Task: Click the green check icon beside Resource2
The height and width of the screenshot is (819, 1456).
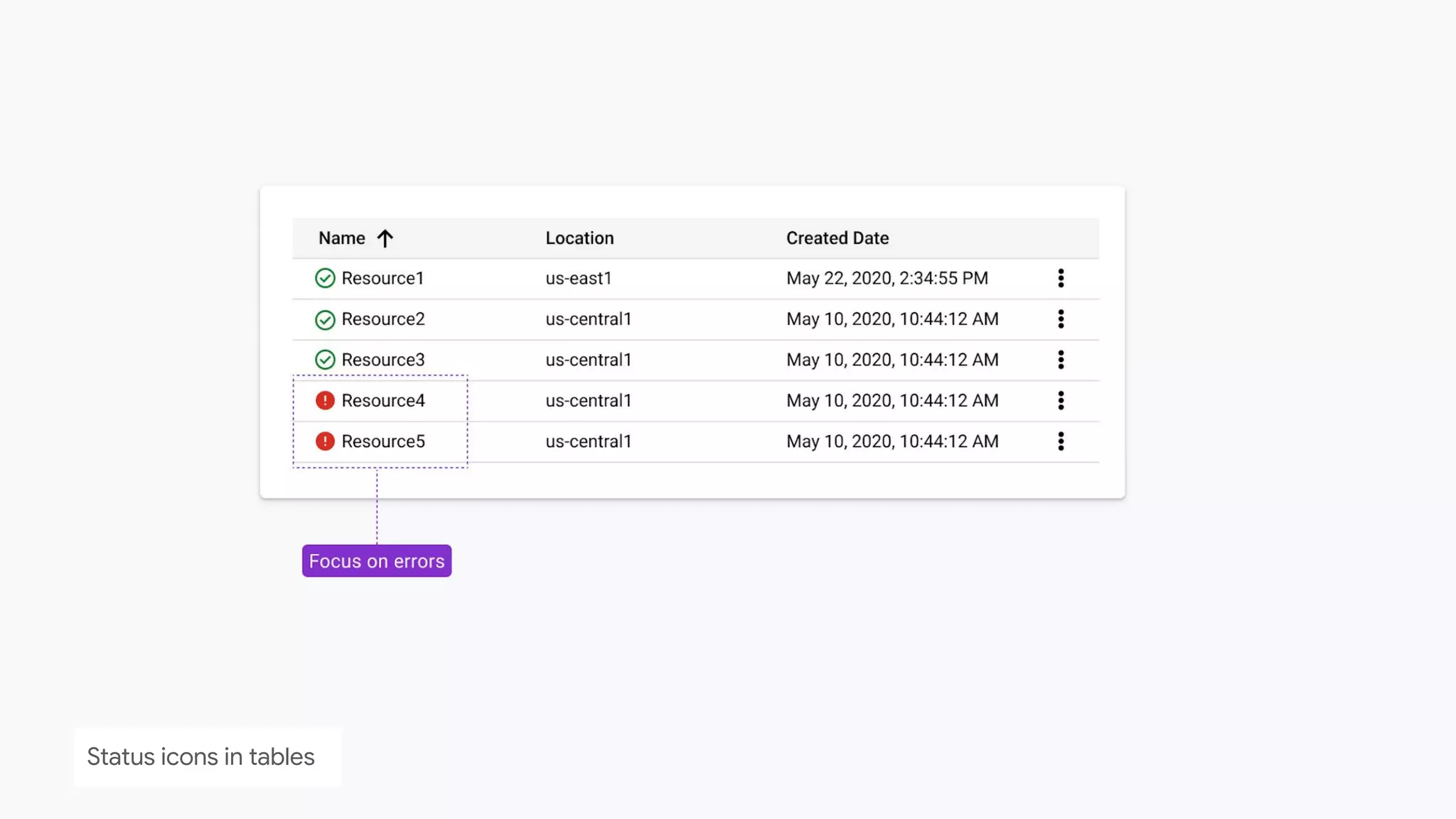Action: click(325, 319)
